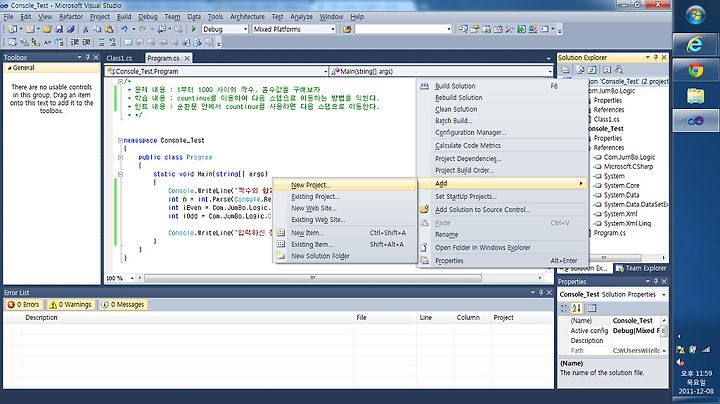Launch Internet Explorer from the taskbar
The width and height of the screenshot is (720, 404).
point(695,45)
